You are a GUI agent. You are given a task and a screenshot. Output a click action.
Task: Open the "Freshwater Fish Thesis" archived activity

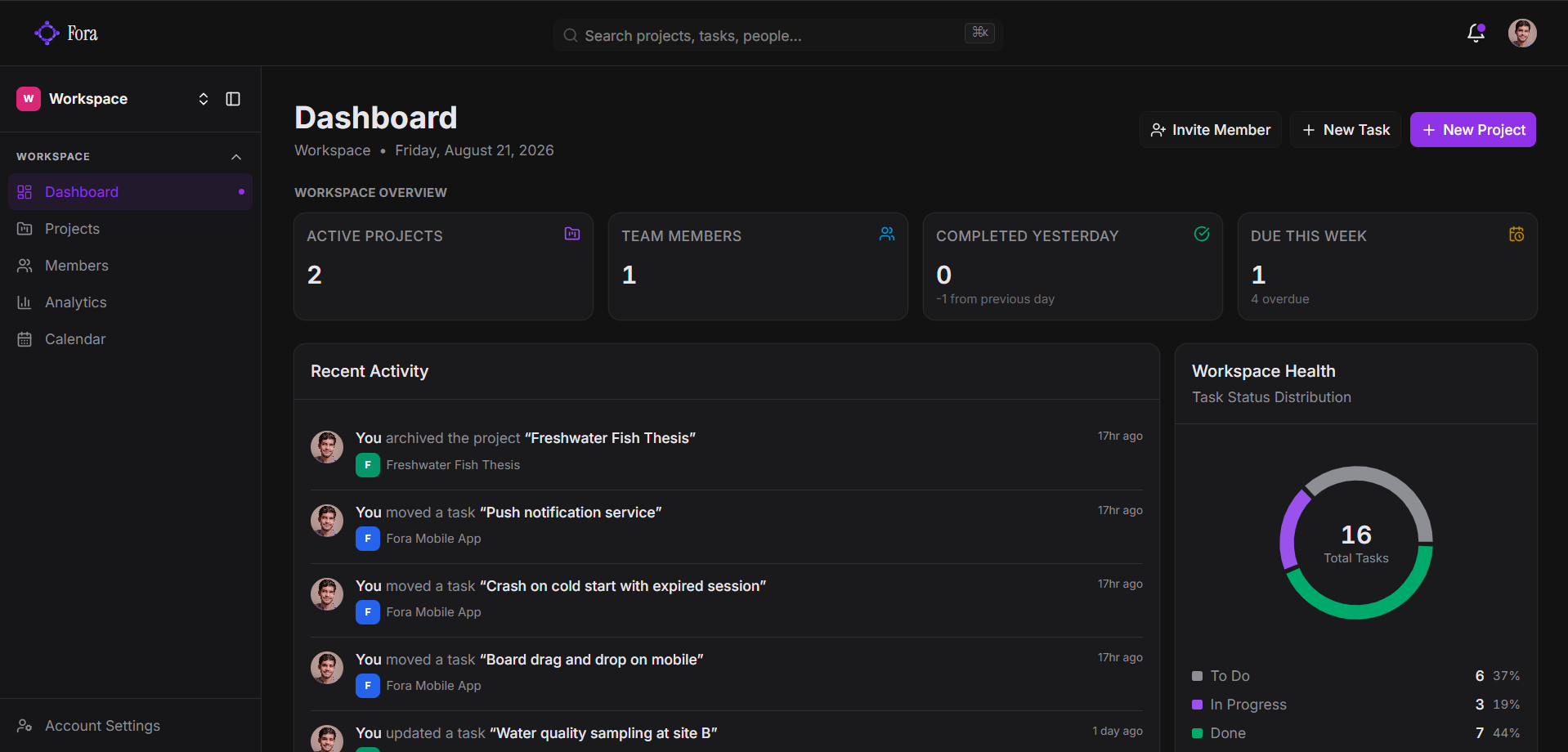pyautogui.click(x=727, y=452)
